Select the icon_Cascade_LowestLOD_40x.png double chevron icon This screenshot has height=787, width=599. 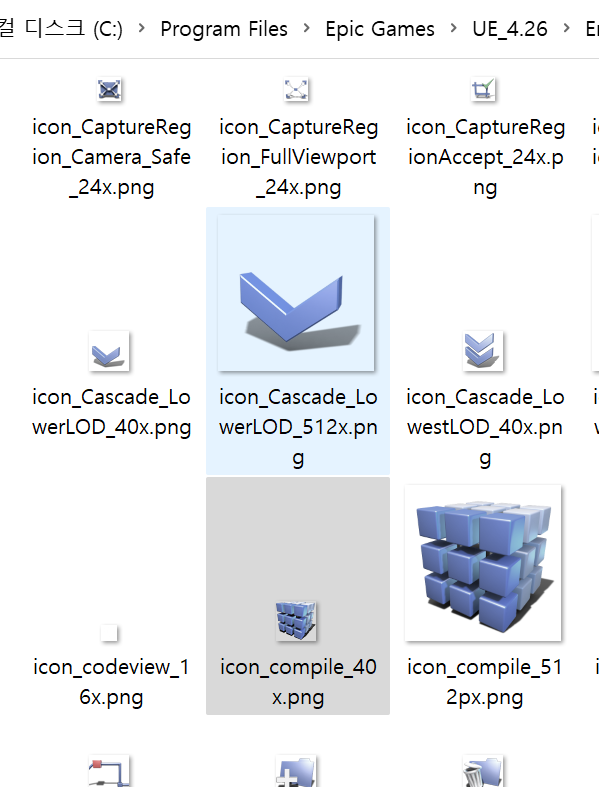point(483,351)
